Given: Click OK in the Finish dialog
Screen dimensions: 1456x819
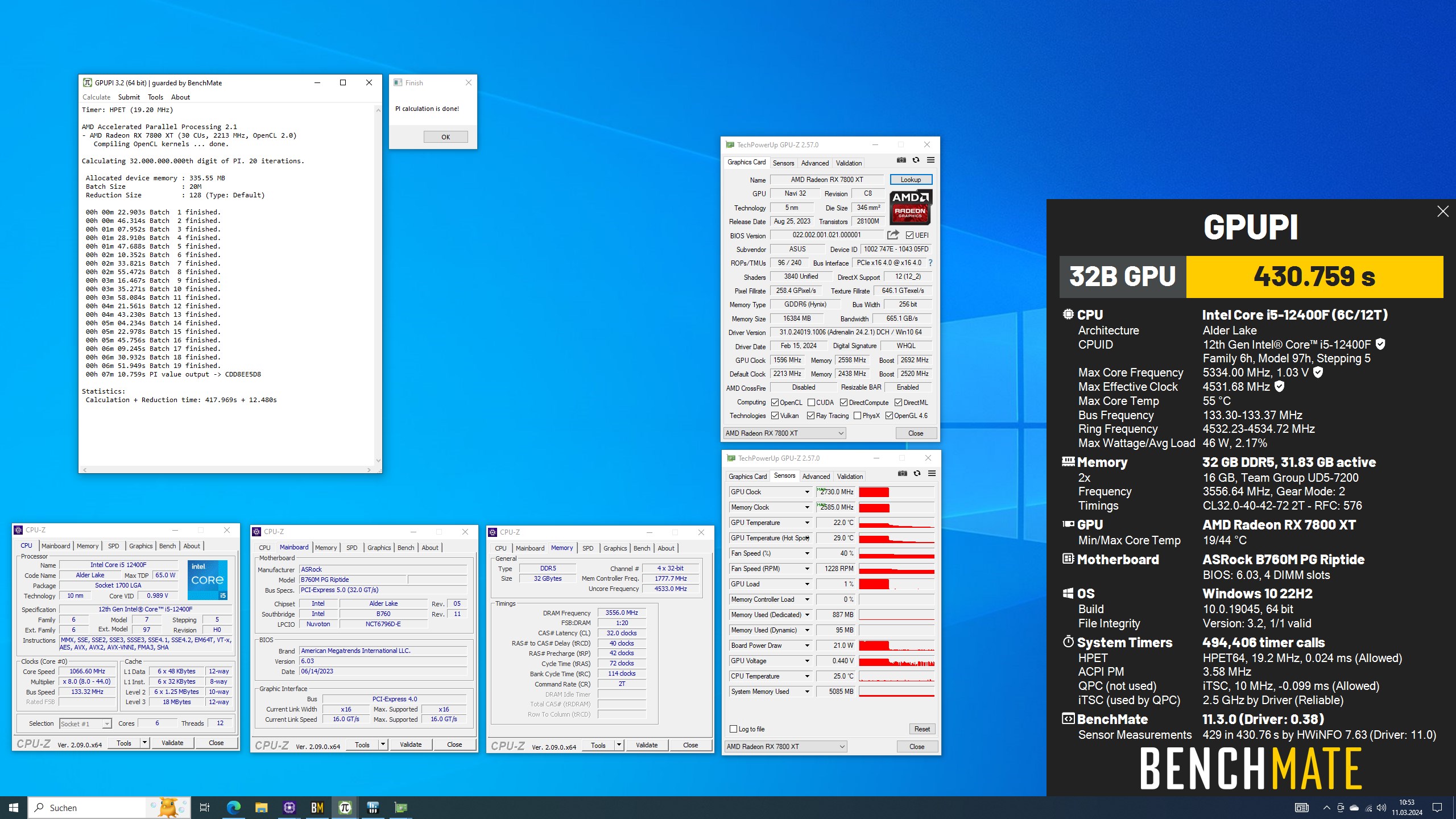Looking at the screenshot, I should (x=445, y=137).
